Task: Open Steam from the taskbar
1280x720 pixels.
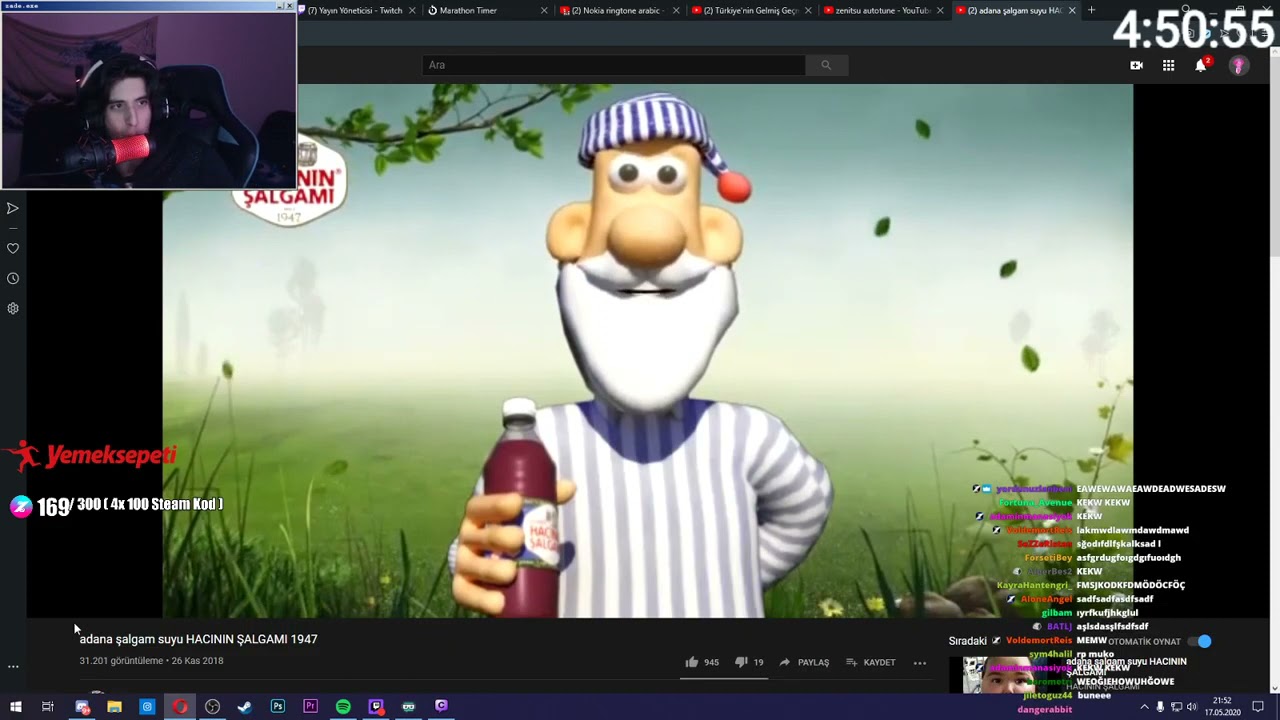Action: pos(245,707)
